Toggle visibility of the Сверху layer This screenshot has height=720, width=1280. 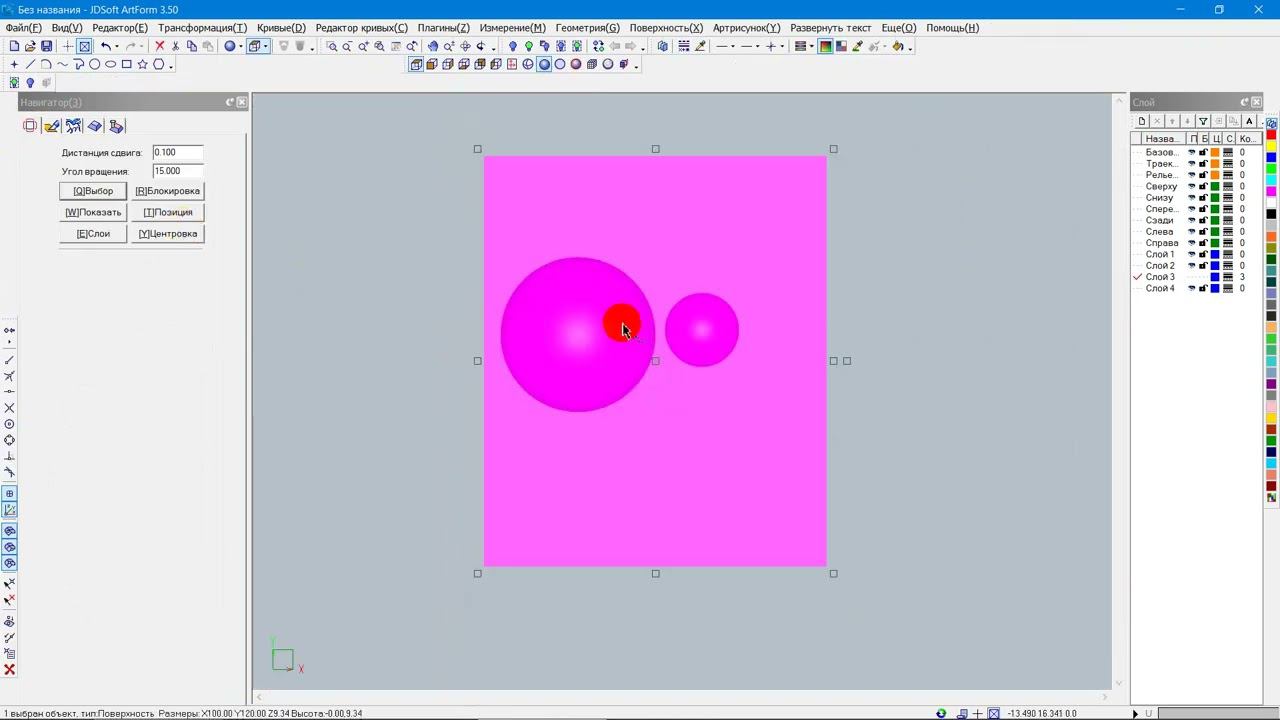tap(1192, 187)
